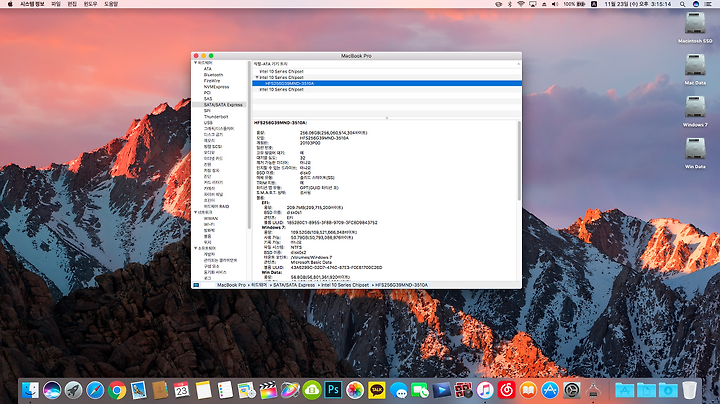The image size is (720, 404).
Task: Click Bluetooth icon in menu bar
Action: (x=510, y=4)
